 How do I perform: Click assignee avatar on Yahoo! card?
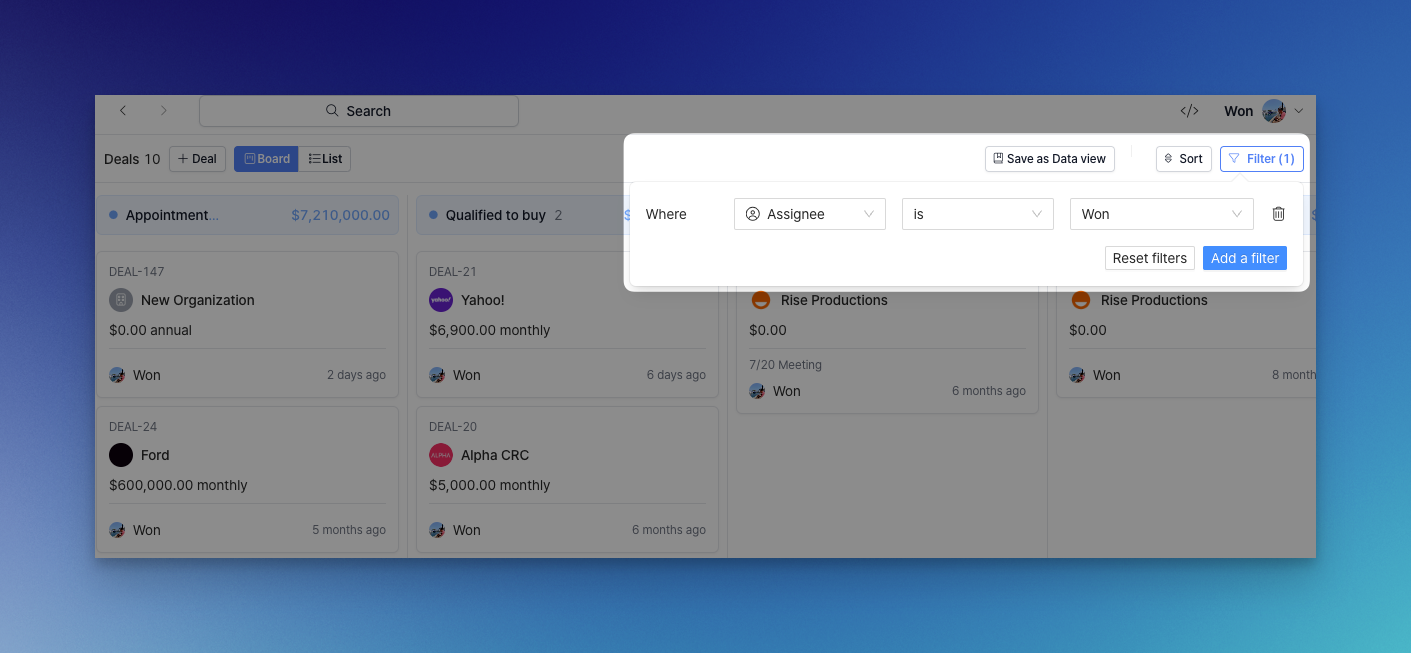click(x=437, y=375)
